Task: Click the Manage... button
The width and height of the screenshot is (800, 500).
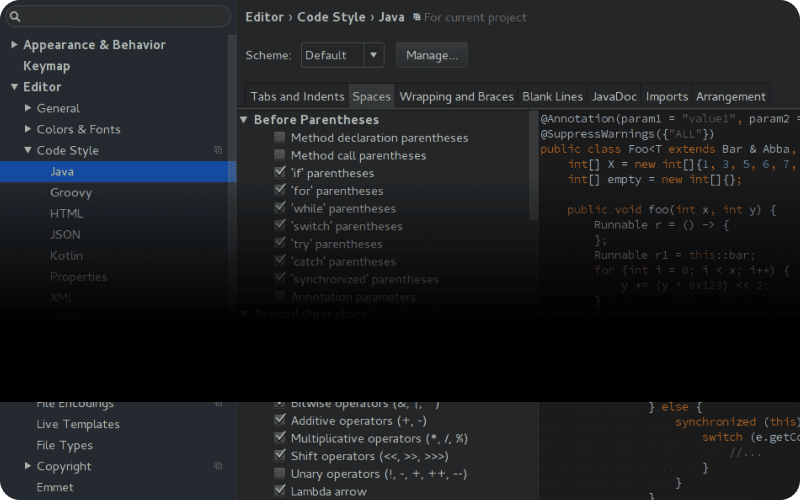Action: [432, 55]
